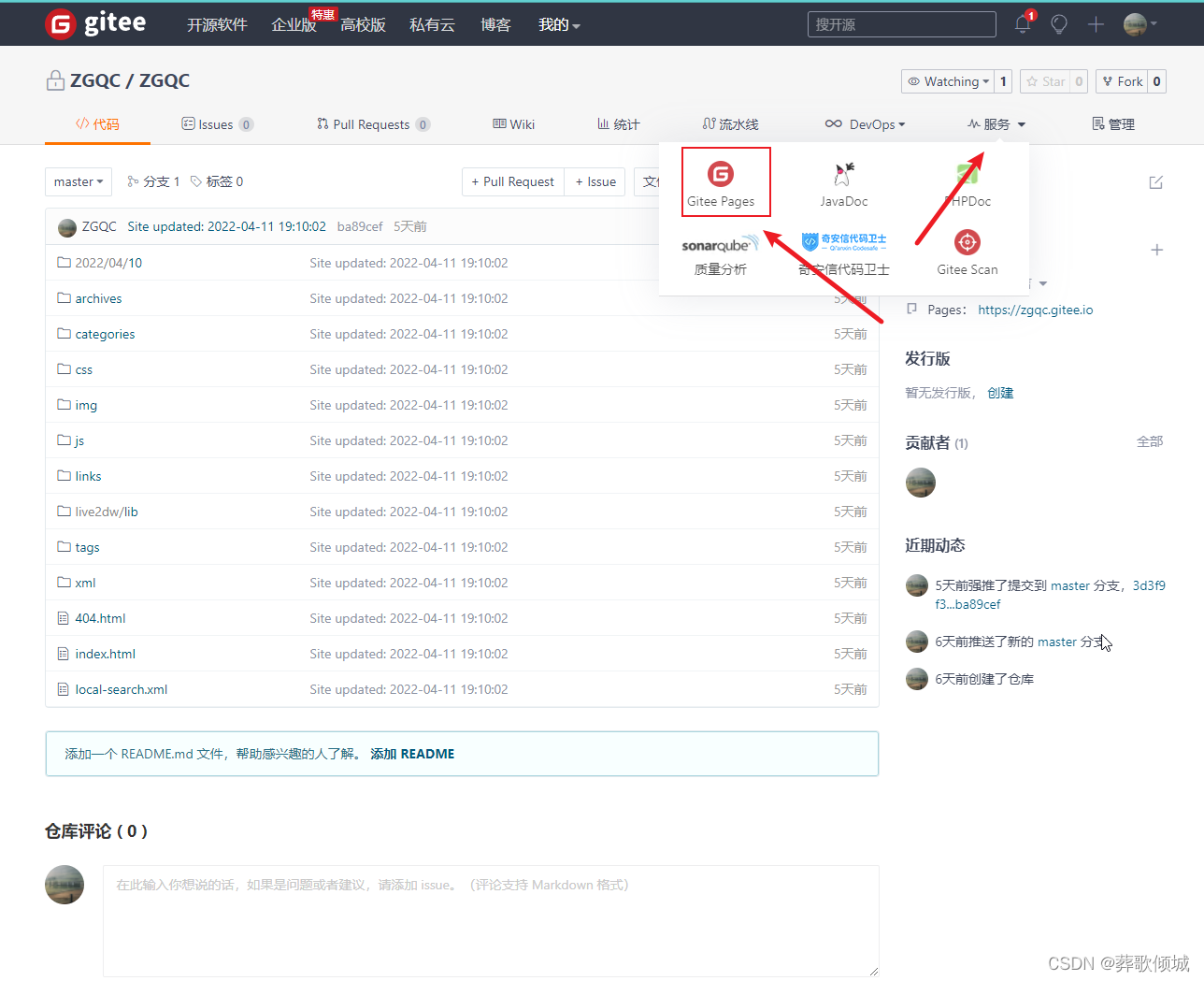Screen dimensions: 1204x981
Task: Click the 全部 contributors link
Action: pos(1150,441)
